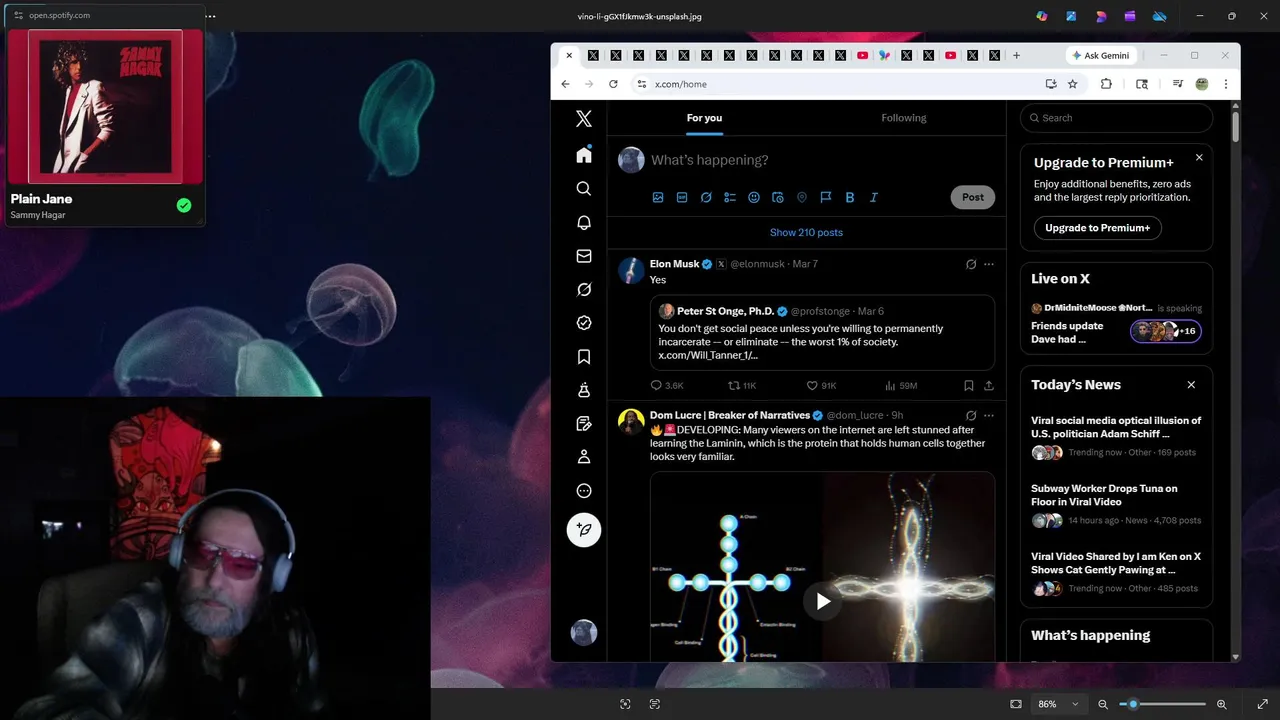Repost Elon Musk's post with 11K reposts
Screen dimensions: 1280x720
pyautogui.click(x=742, y=385)
